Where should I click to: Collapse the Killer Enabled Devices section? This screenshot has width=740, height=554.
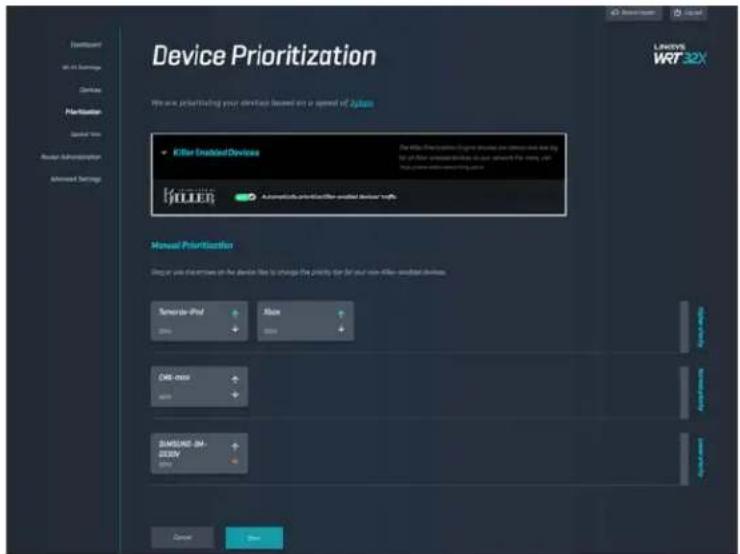[164, 152]
